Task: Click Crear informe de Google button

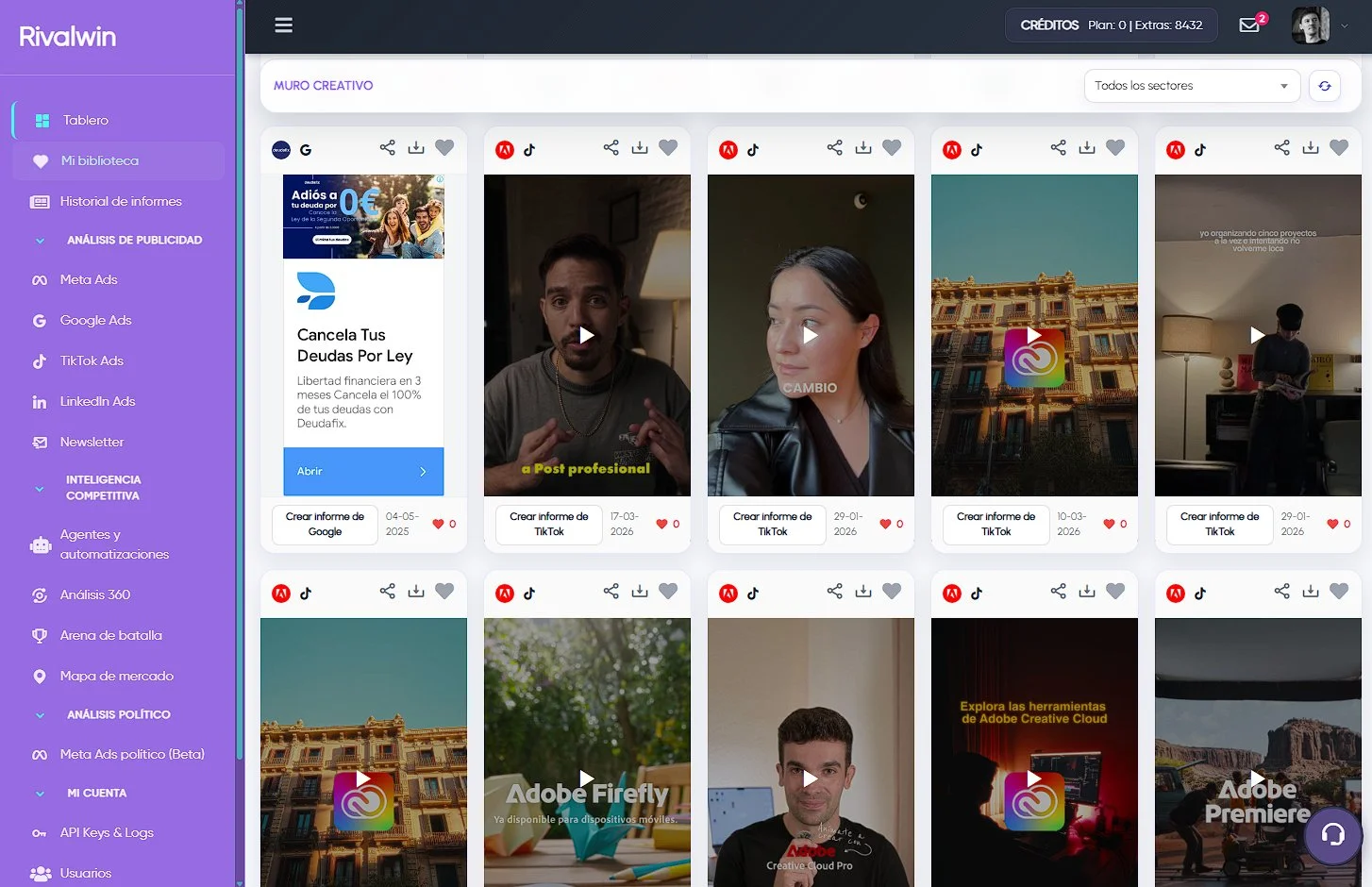Action: (x=325, y=525)
